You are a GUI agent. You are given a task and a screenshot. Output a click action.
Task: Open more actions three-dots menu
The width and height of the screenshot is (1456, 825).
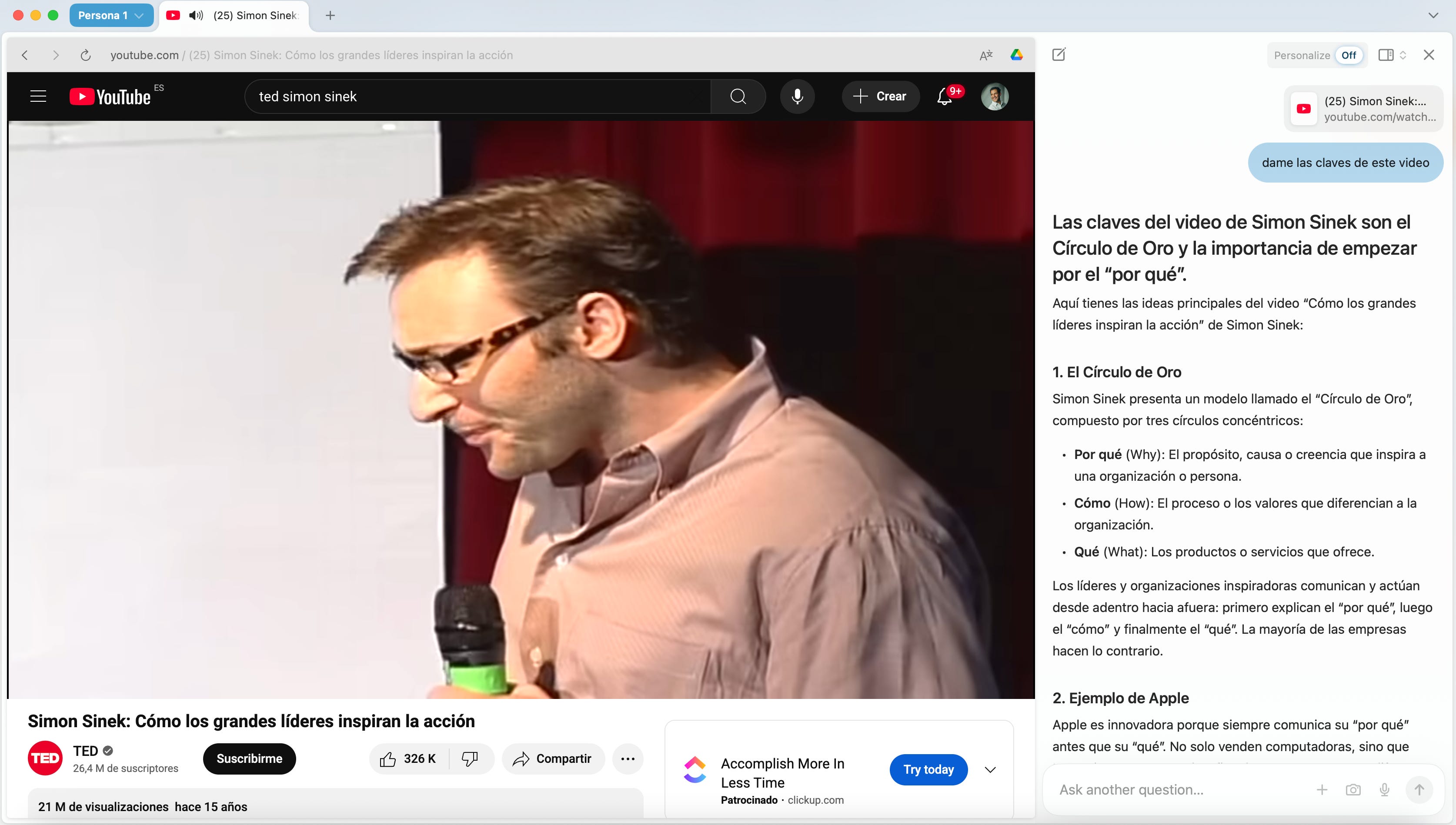pos(628,758)
